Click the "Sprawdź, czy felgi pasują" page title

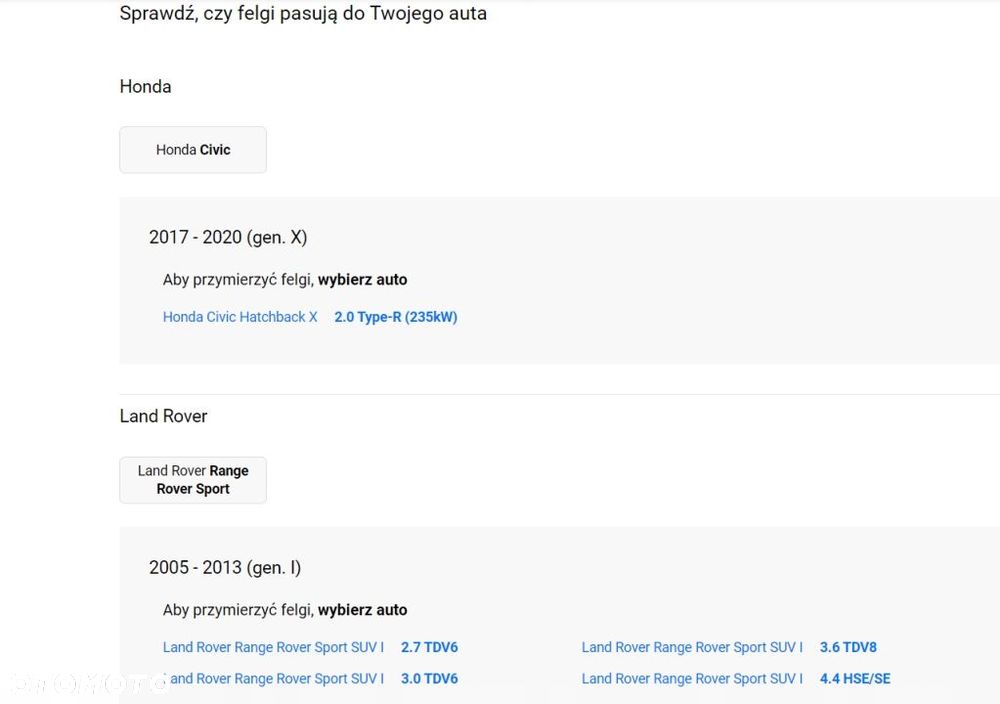303,14
